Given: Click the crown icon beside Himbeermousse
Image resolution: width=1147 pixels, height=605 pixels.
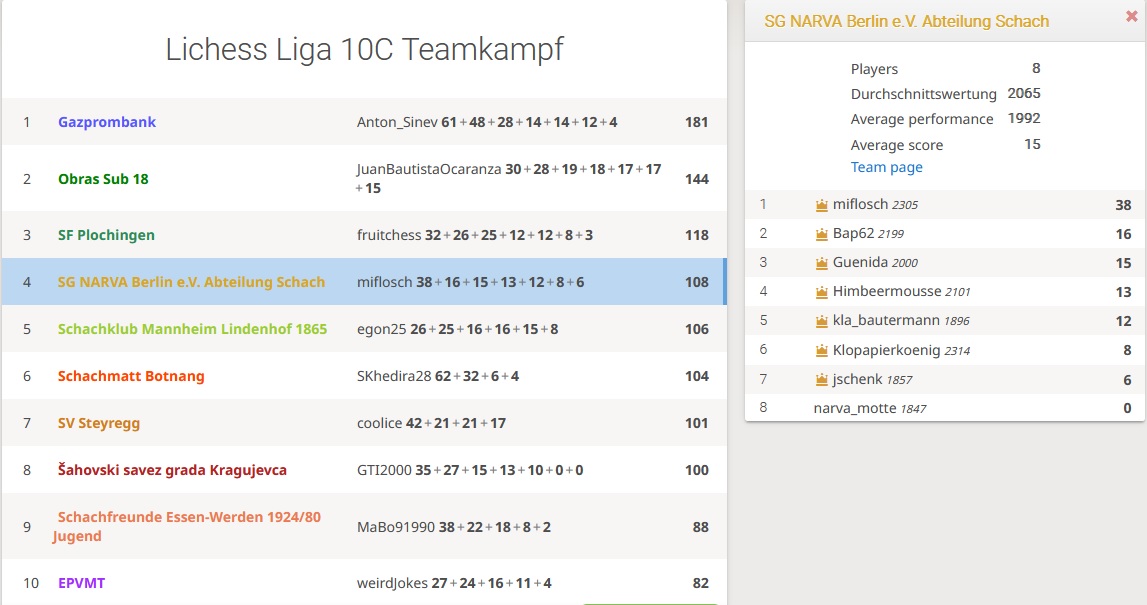Looking at the screenshot, I should [x=821, y=292].
